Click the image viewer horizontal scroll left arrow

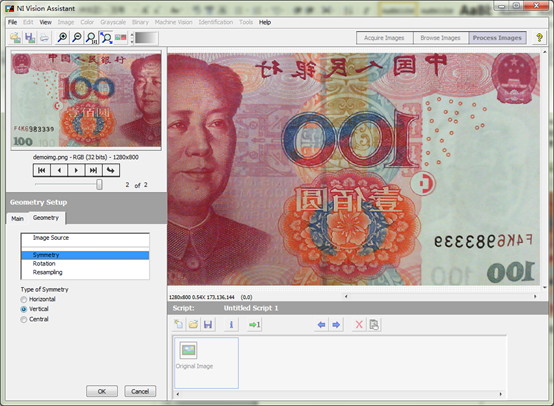346,296
